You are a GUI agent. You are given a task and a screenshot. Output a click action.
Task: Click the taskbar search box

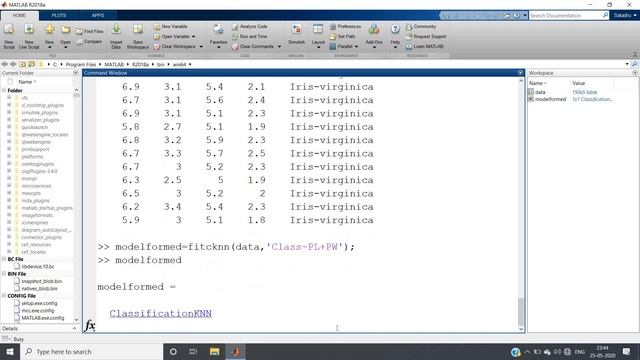click(91, 351)
